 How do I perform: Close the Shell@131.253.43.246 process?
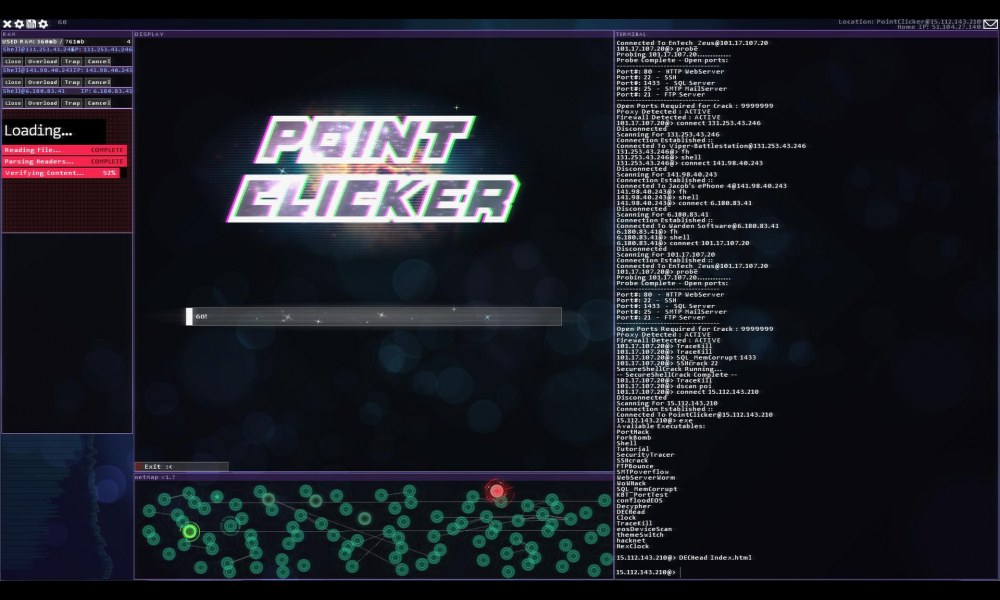coord(13,62)
